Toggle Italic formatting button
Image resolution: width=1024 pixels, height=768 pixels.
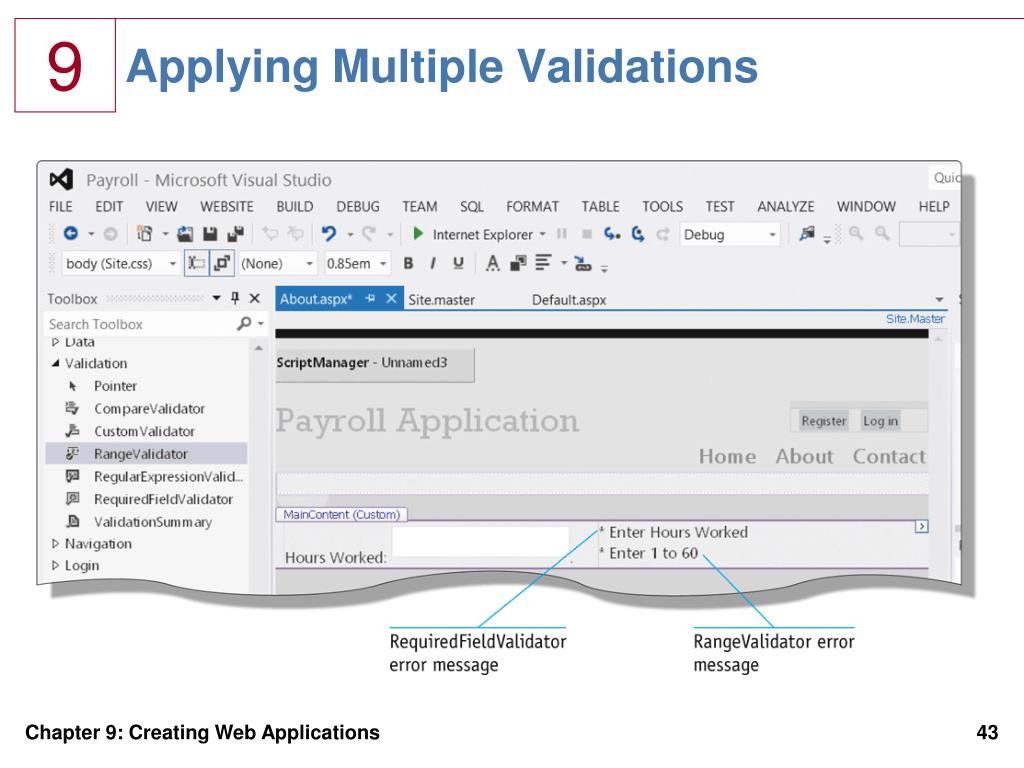tap(432, 263)
